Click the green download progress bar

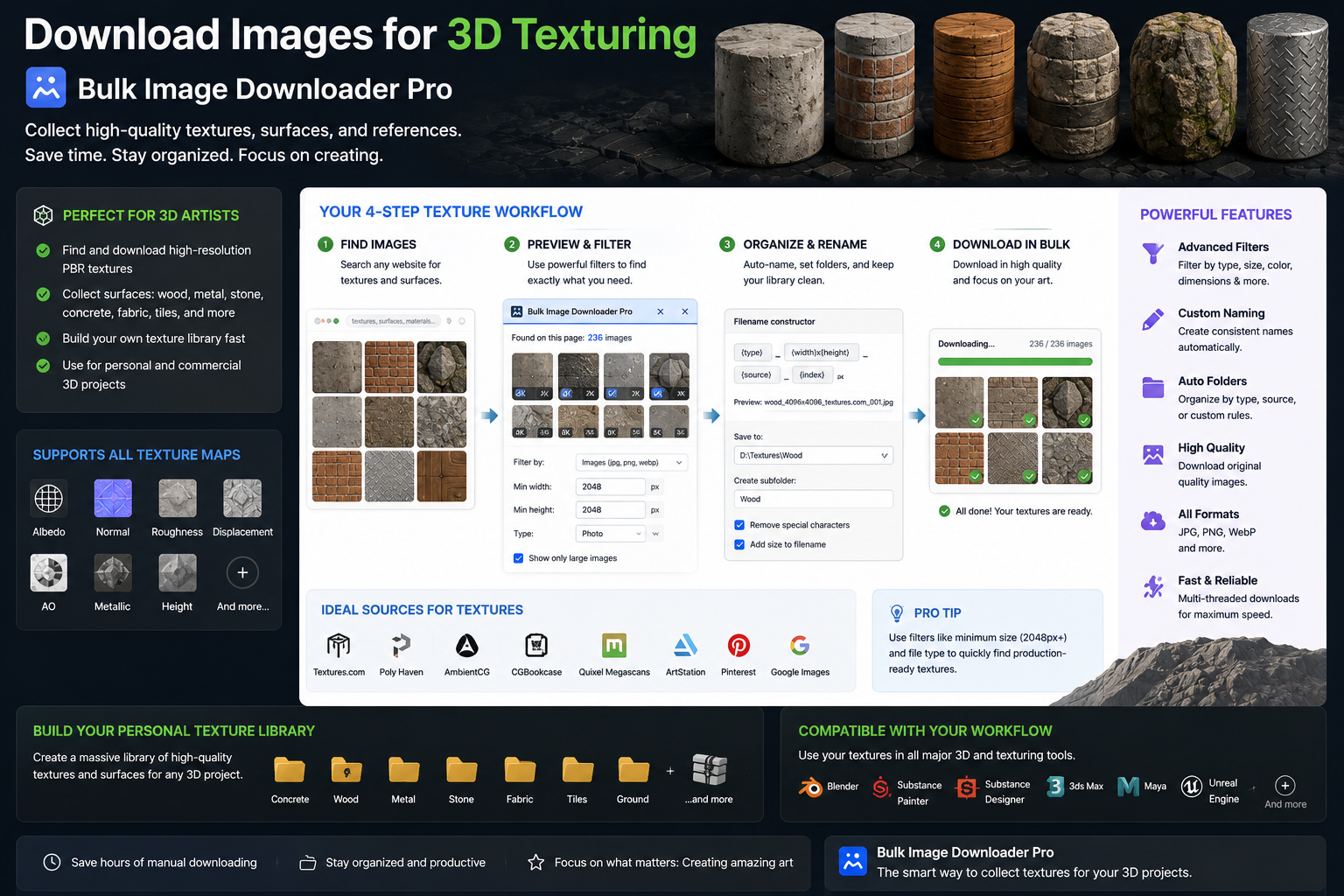[x=1015, y=361]
